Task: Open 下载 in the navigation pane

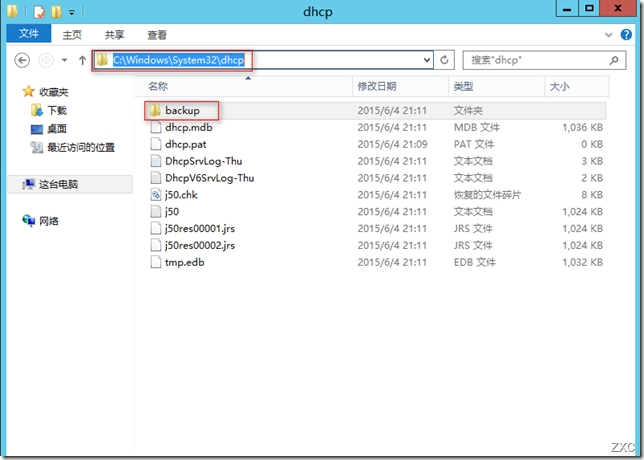Action: (x=57, y=110)
